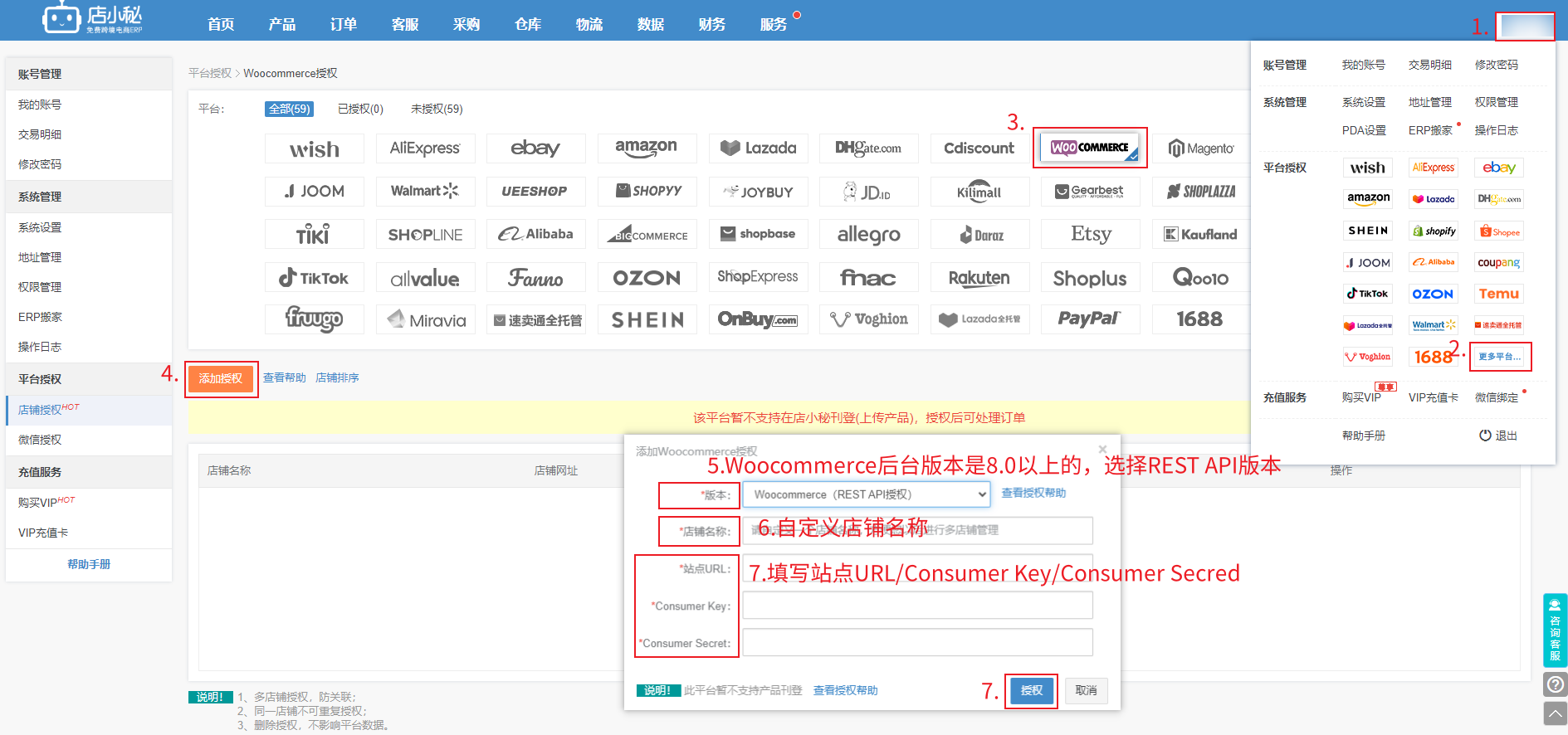This screenshot has width=1568, height=735.
Task: Open 查看授权帮助 link next to version dropdown
Action: pos(1033,493)
